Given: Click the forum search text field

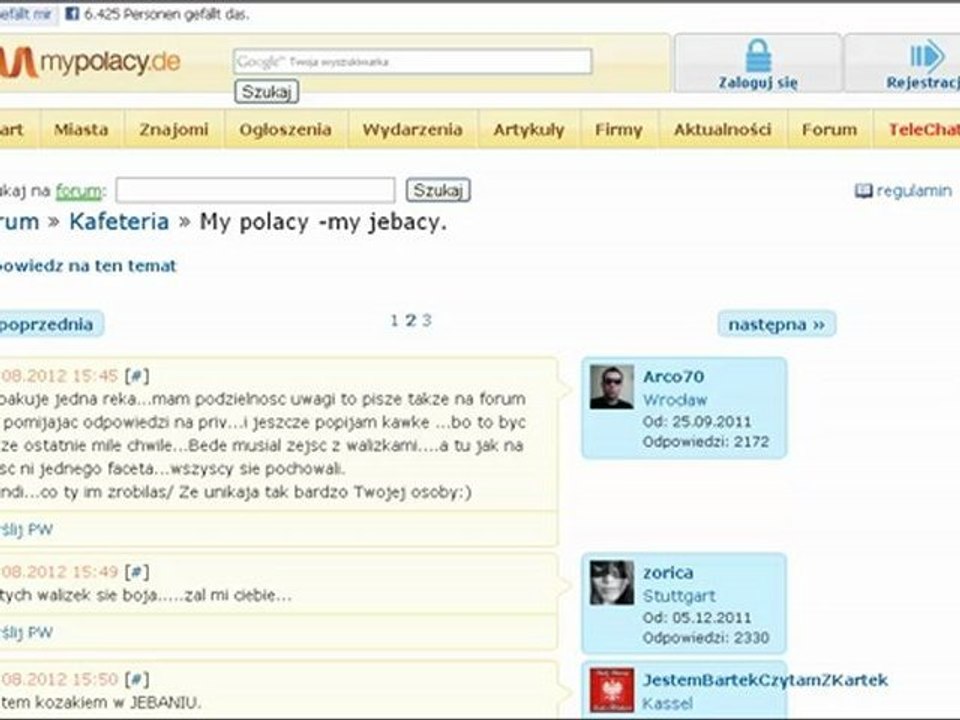Looking at the screenshot, I should point(255,190).
